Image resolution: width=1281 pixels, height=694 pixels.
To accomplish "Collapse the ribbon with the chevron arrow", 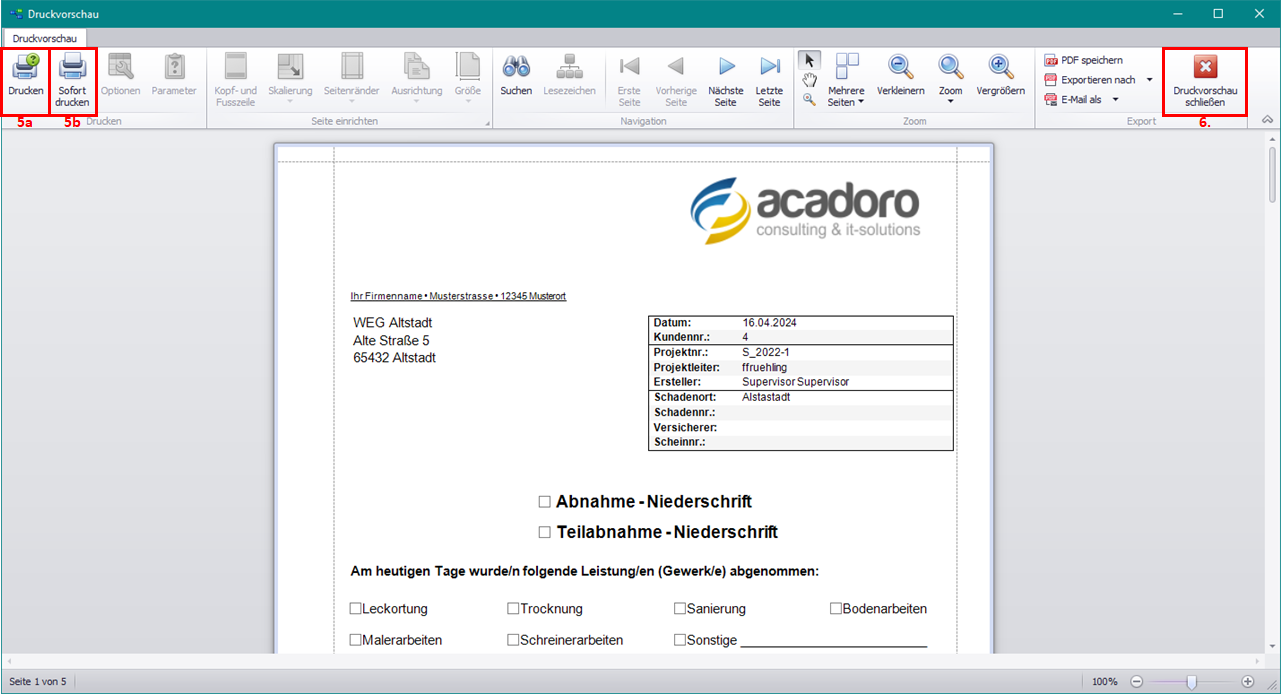I will [x=1267, y=120].
